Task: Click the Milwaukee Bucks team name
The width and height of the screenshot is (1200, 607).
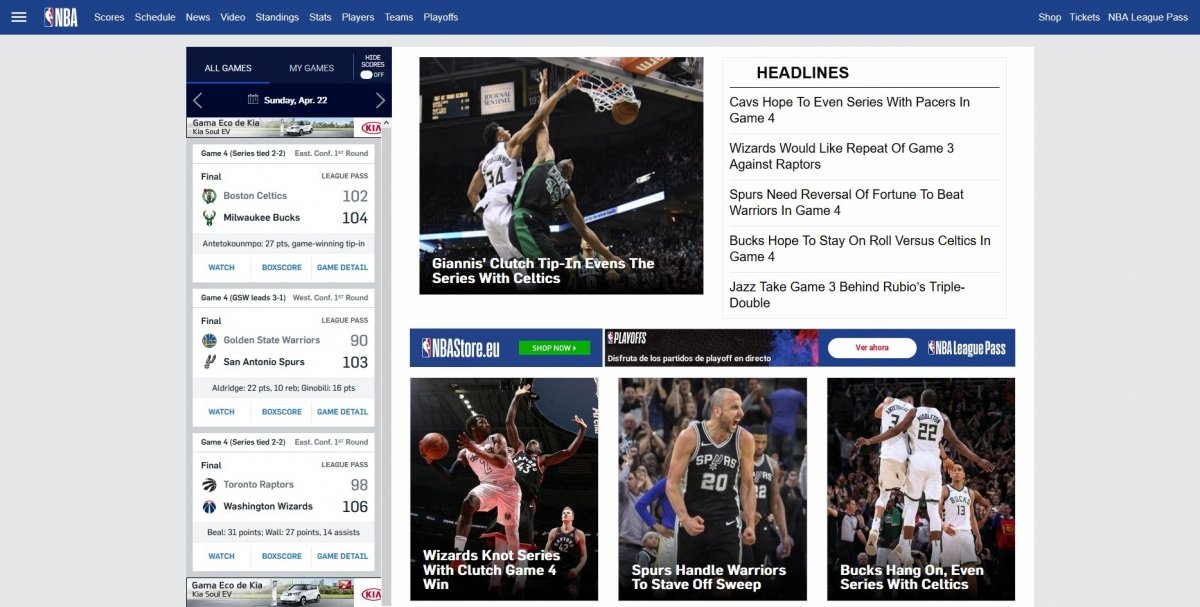Action: 262,218
